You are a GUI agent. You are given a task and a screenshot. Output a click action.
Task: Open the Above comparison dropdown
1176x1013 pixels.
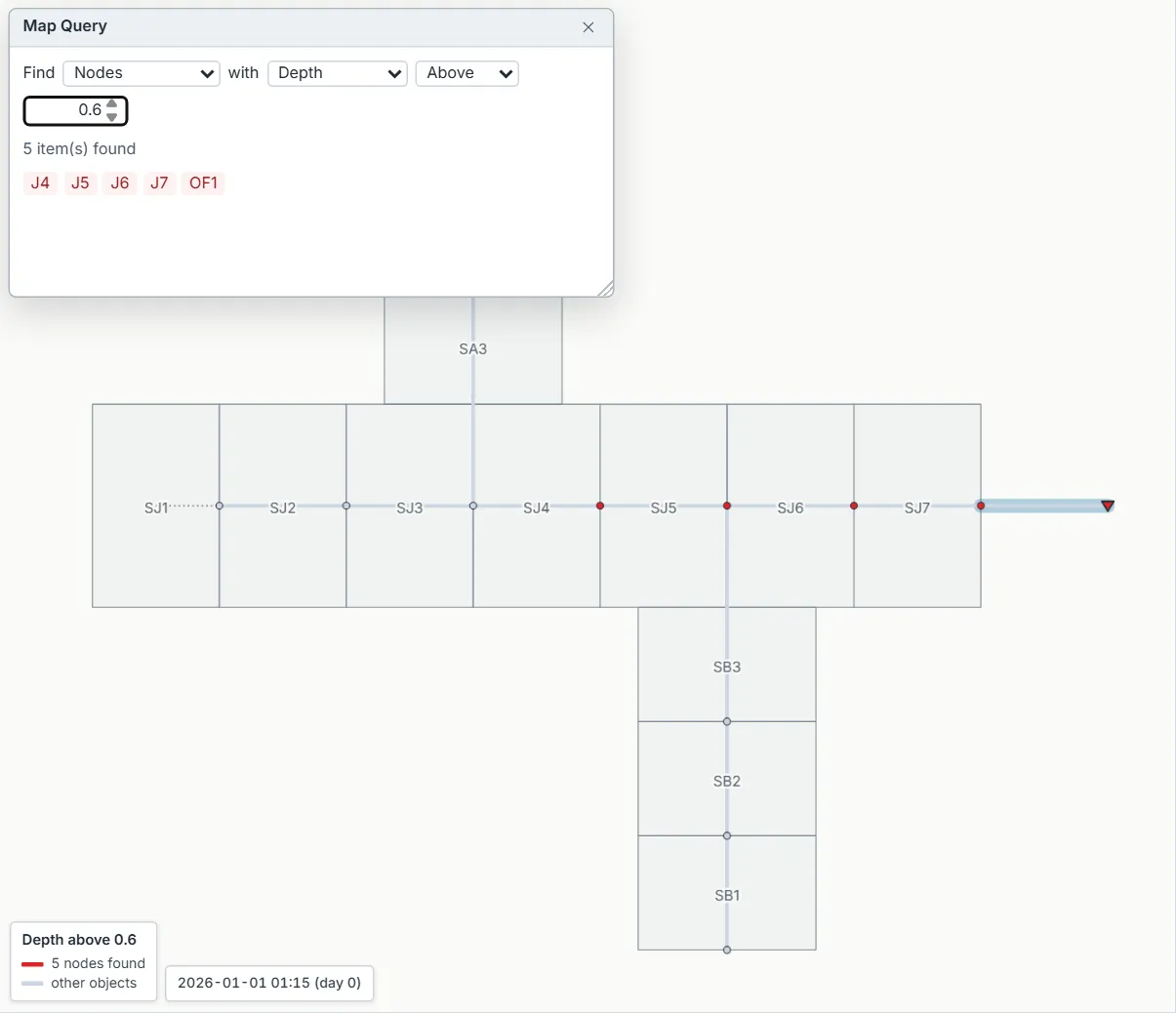[467, 73]
